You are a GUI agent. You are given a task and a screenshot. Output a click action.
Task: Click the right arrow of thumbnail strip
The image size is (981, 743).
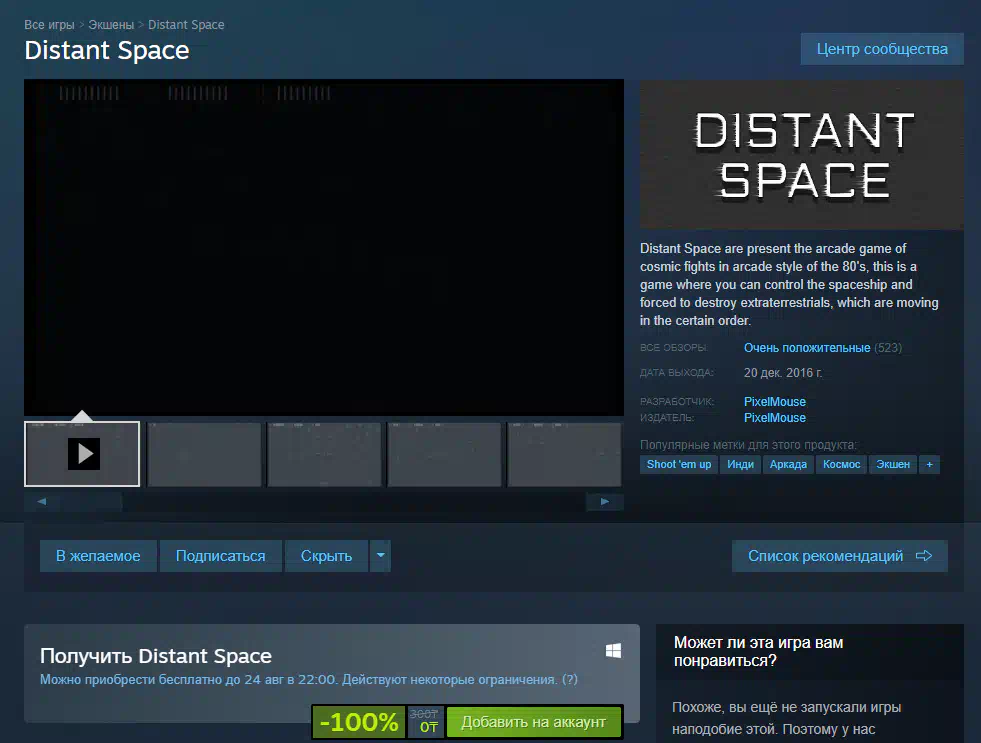604,502
